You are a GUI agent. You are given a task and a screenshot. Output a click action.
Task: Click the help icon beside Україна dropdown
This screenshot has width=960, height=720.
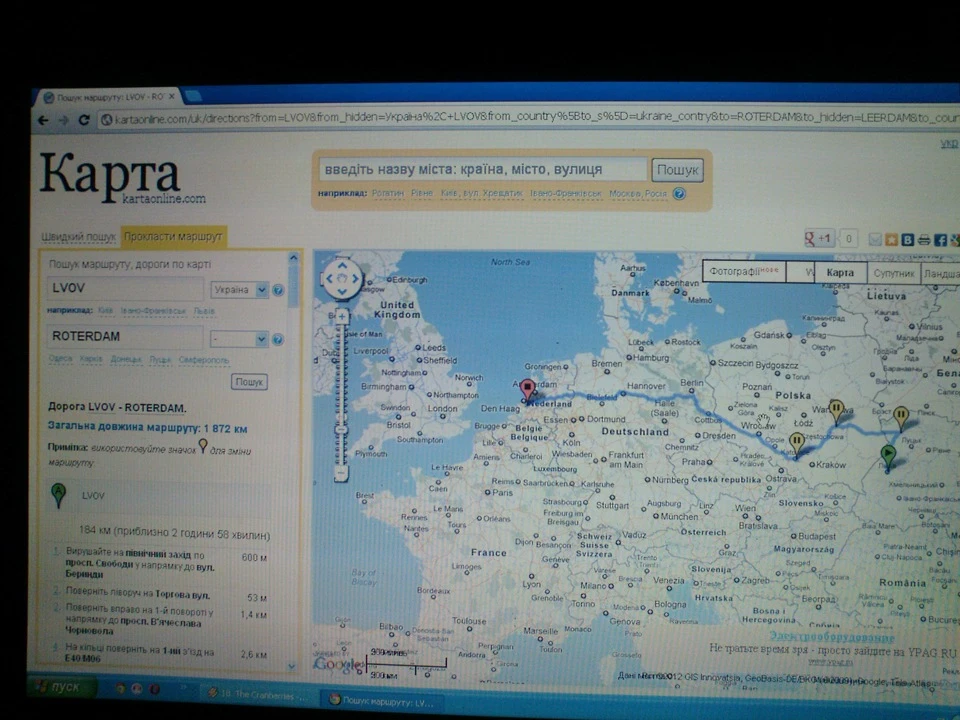(278, 290)
